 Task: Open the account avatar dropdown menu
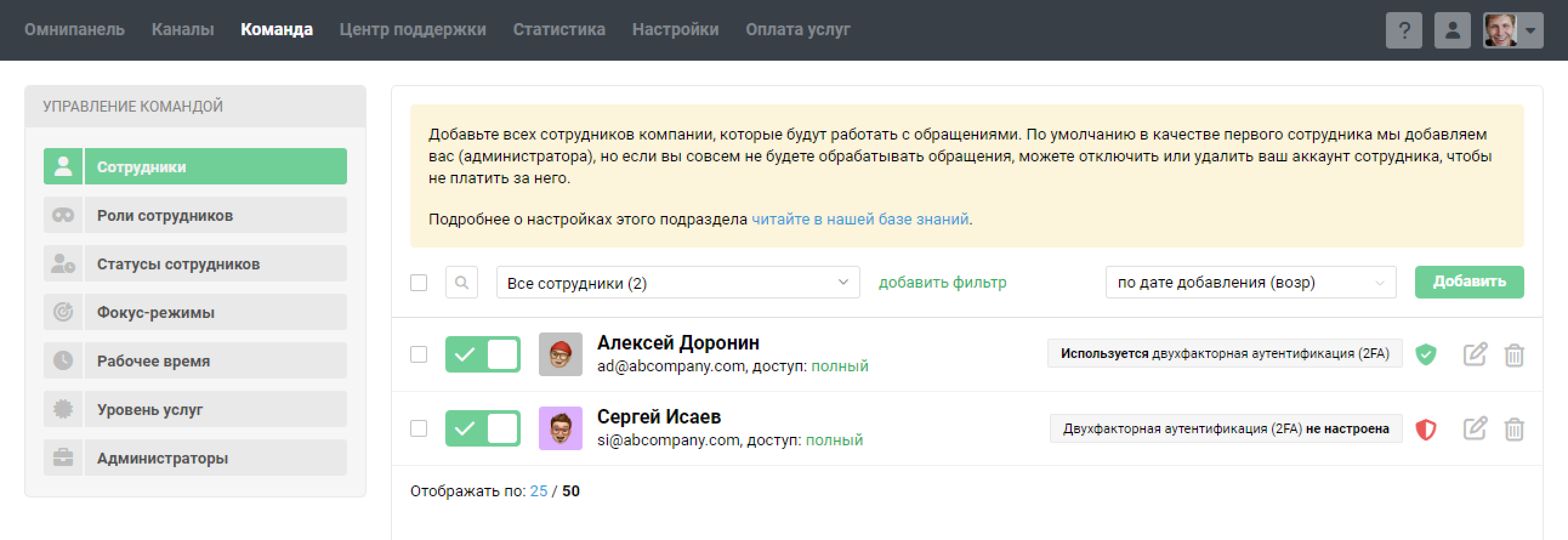pos(1513,30)
